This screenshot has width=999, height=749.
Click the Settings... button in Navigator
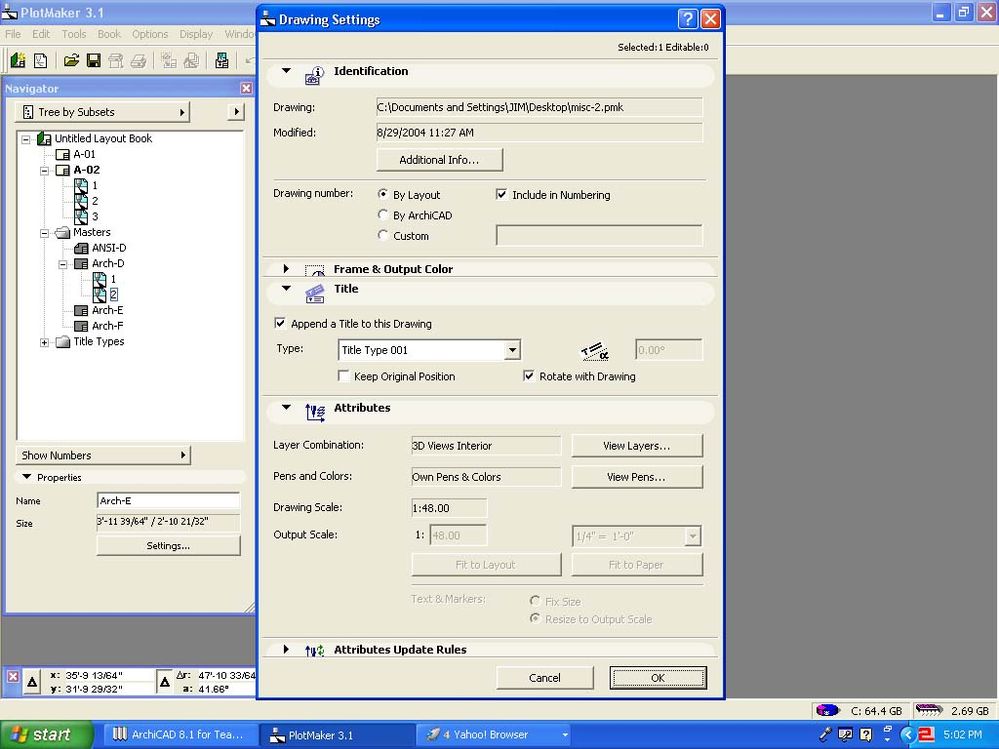168,546
